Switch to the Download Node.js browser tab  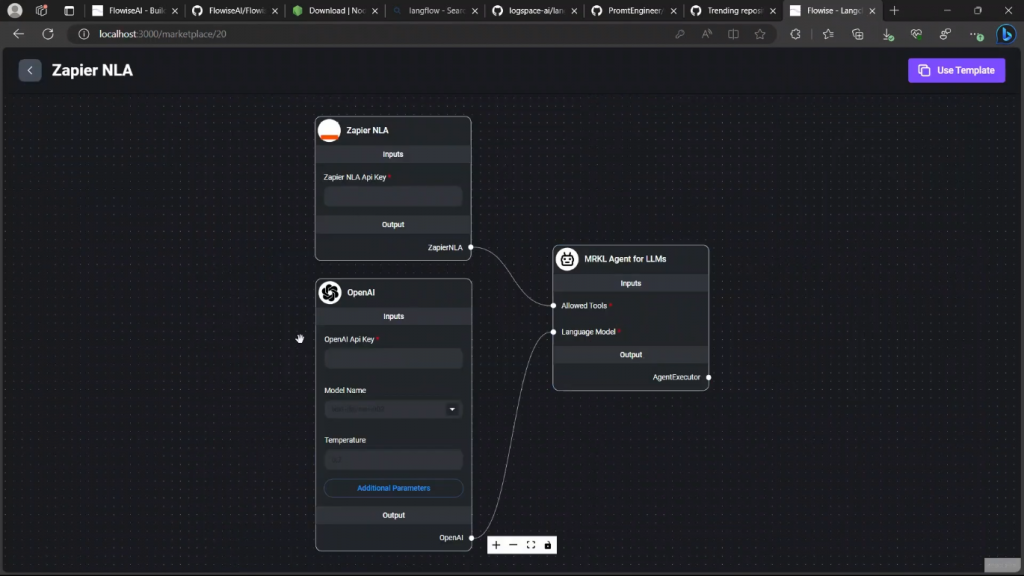pos(334,11)
